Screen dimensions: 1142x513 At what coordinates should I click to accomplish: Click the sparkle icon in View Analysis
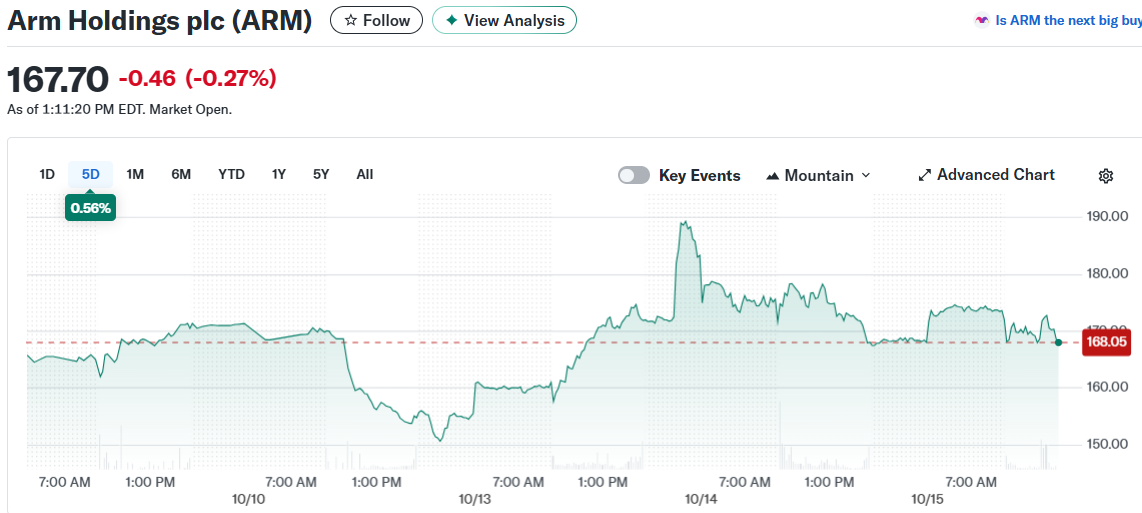coord(451,20)
